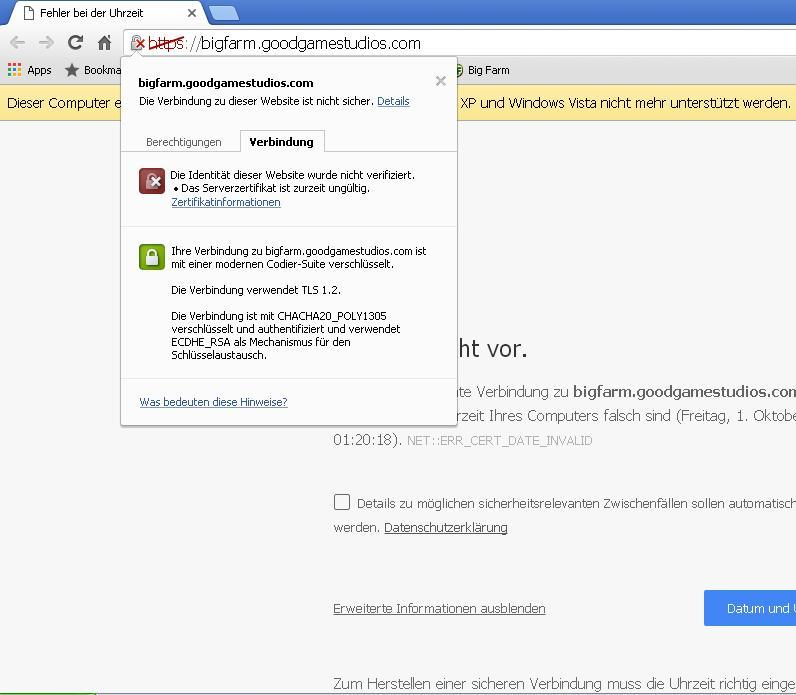Click the text 'Die Verbindung verwendet TLS 1.2.'
This screenshot has width=796, height=695.
click(x=256, y=290)
